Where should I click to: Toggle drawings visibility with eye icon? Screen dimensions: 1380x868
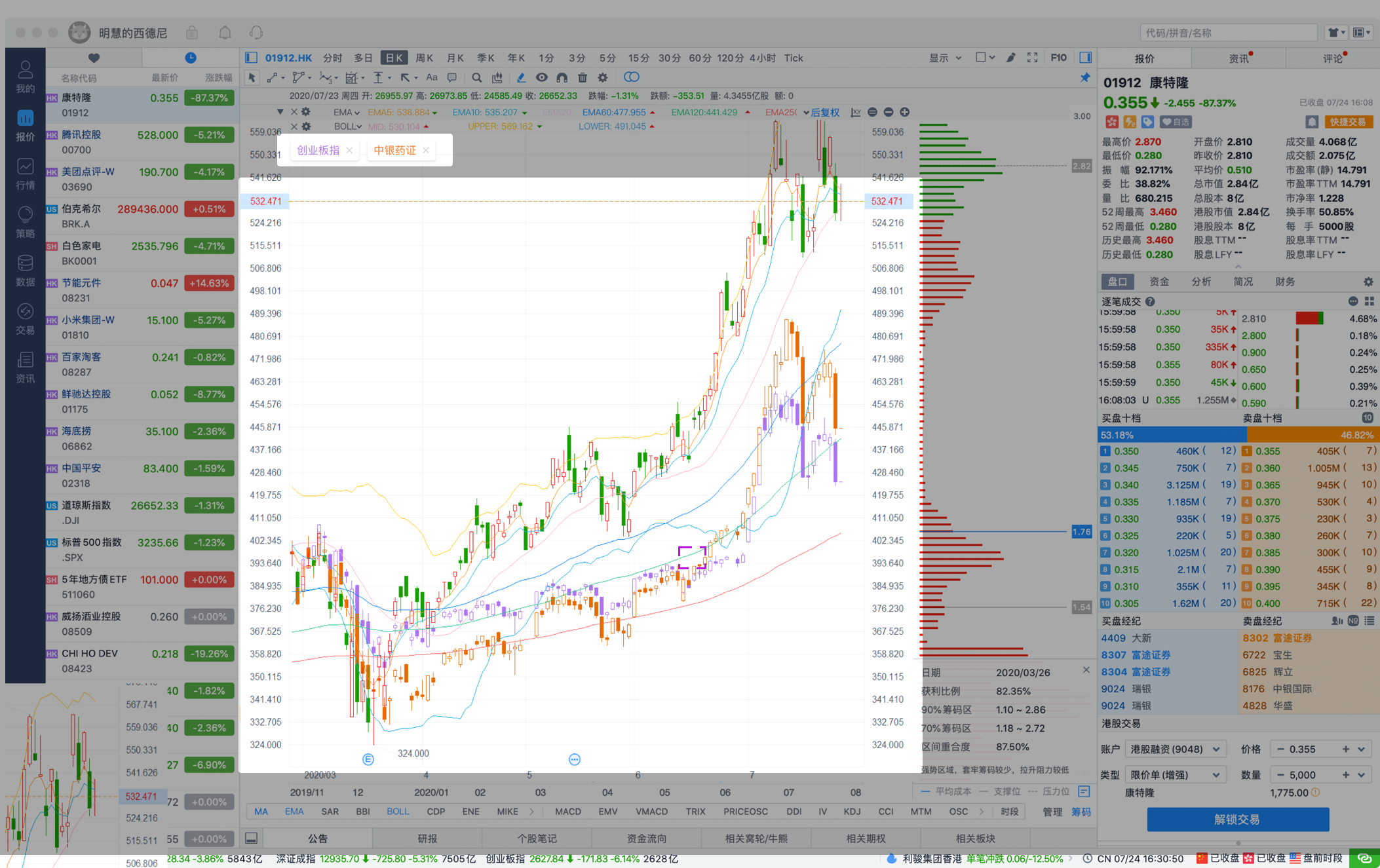pyautogui.click(x=541, y=77)
